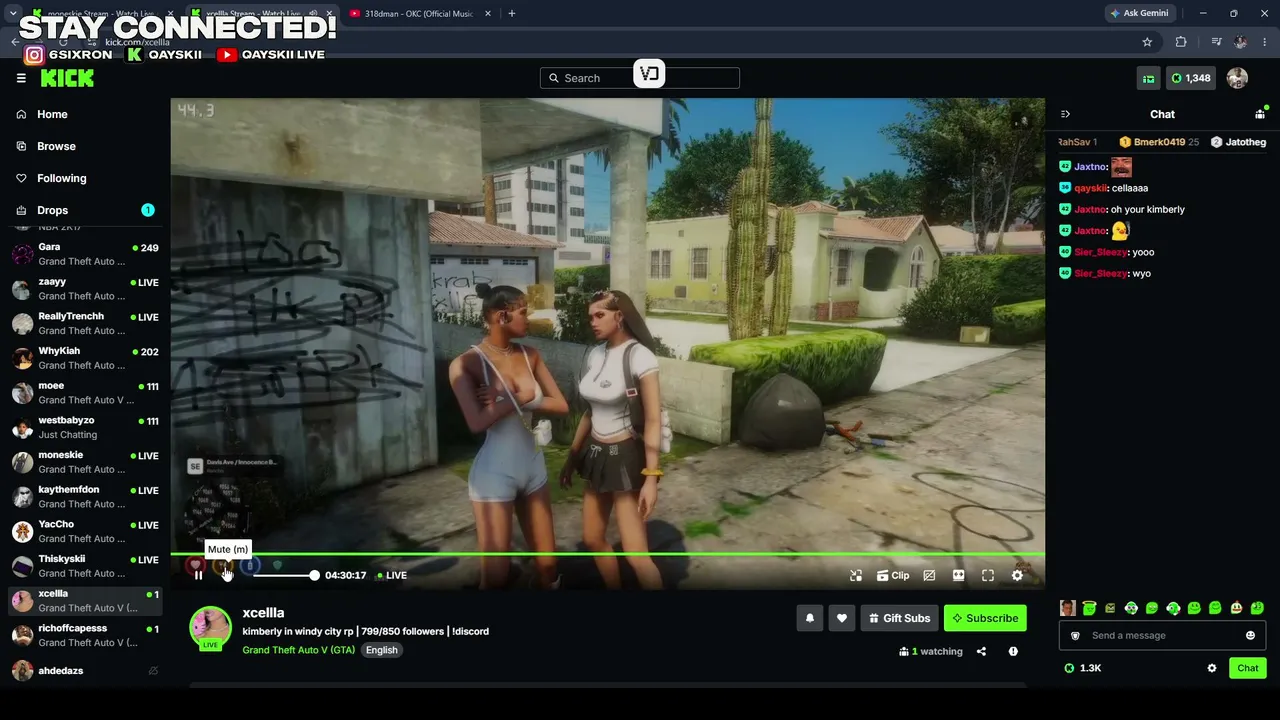This screenshot has height=720, width=1280.
Task: Send the message with the Chat button
Action: coord(1248,668)
